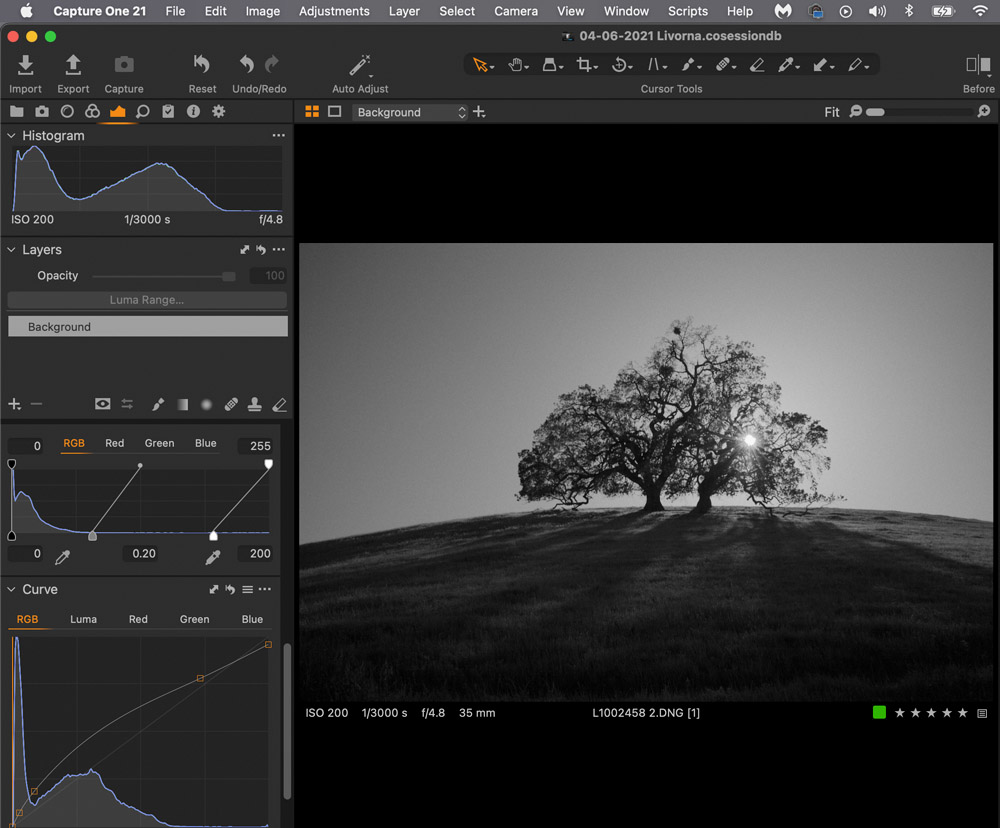The height and width of the screenshot is (828, 1000).
Task: Delete layer with the minus icon
Action: [x=36, y=404]
